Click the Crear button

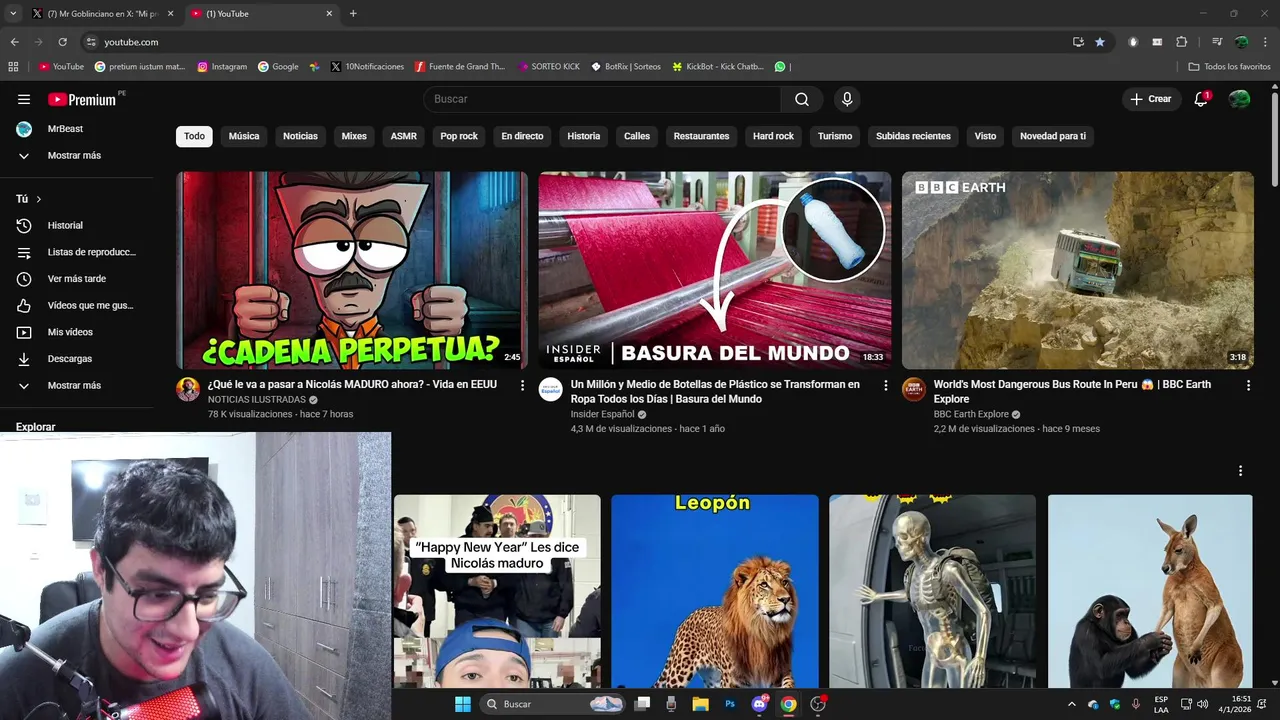click(x=1151, y=99)
